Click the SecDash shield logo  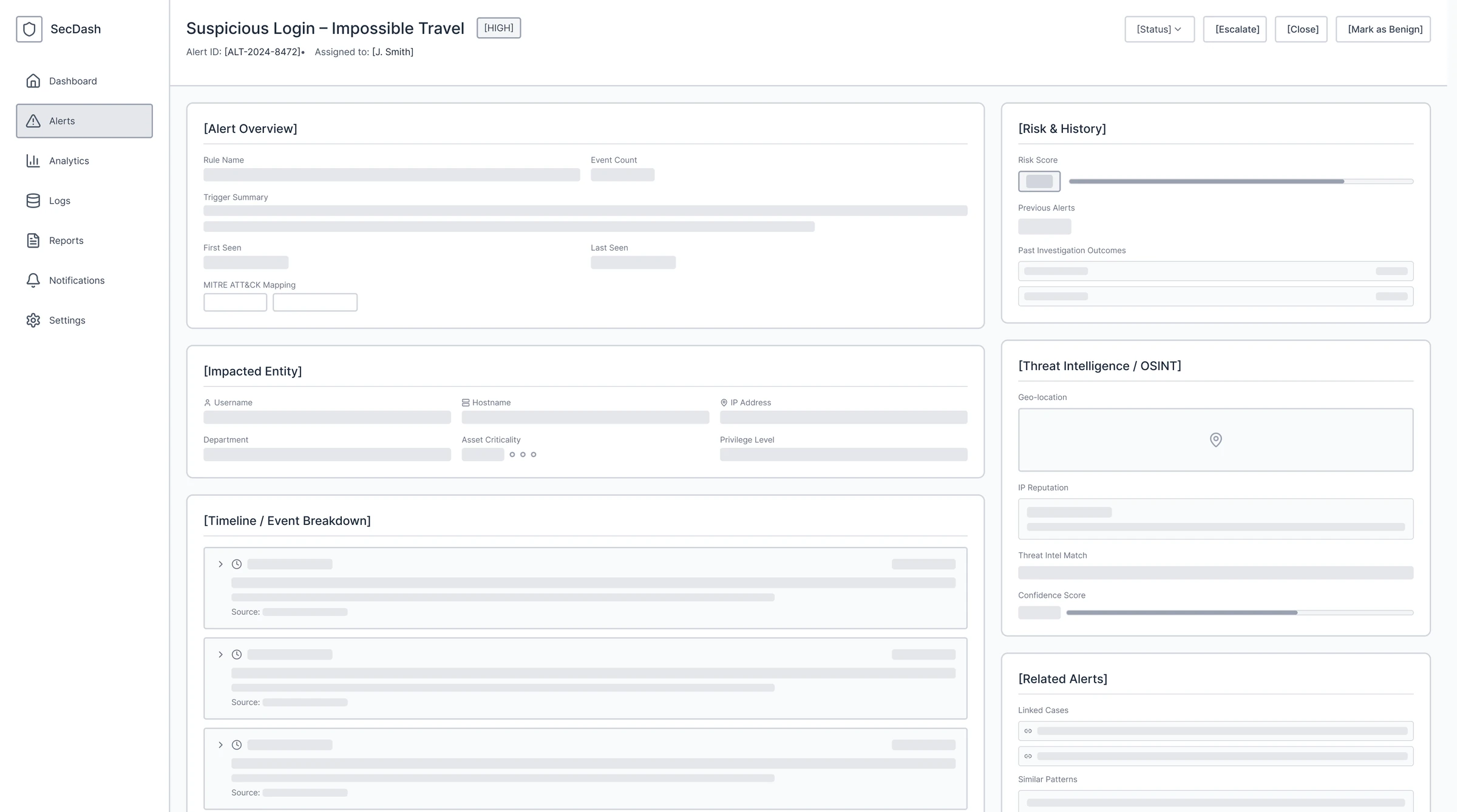tap(29, 29)
